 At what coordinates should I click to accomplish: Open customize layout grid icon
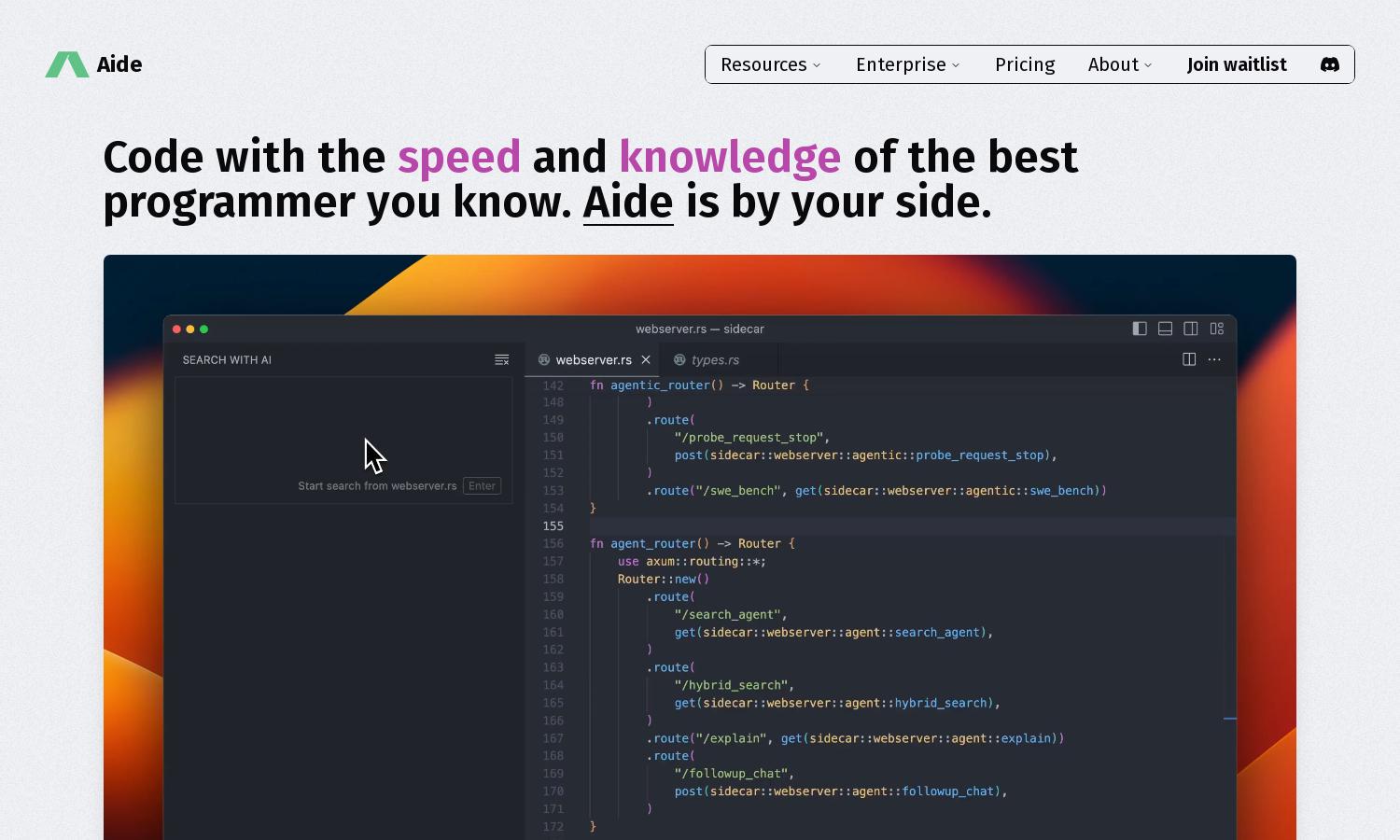pyautogui.click(x=1217, y=329)
